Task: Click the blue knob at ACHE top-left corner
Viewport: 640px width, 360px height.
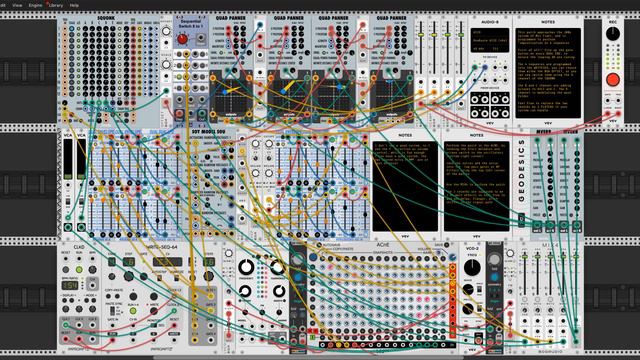Action: 313,257
